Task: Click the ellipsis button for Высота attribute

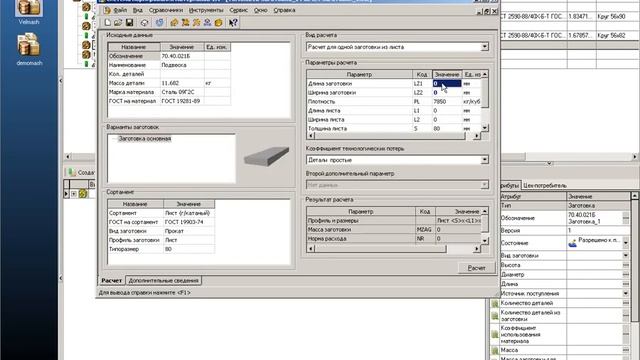Action: tap(626, 265)
